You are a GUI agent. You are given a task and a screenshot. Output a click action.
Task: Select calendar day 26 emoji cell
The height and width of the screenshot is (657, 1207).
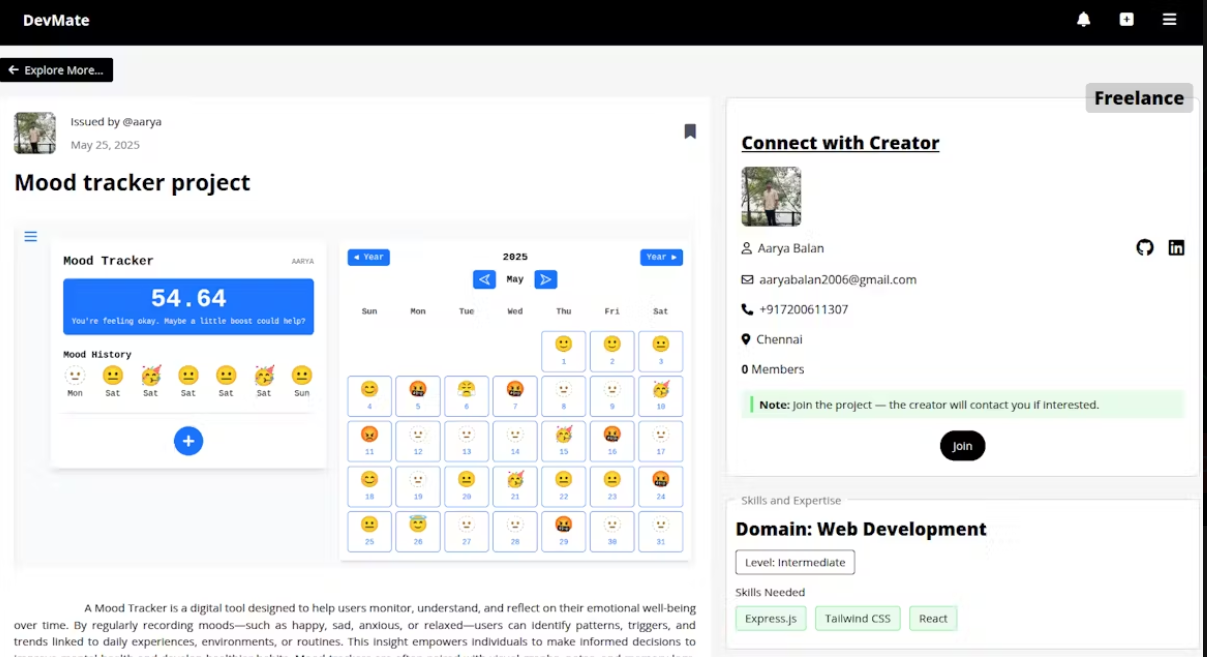tap(418, 531)
